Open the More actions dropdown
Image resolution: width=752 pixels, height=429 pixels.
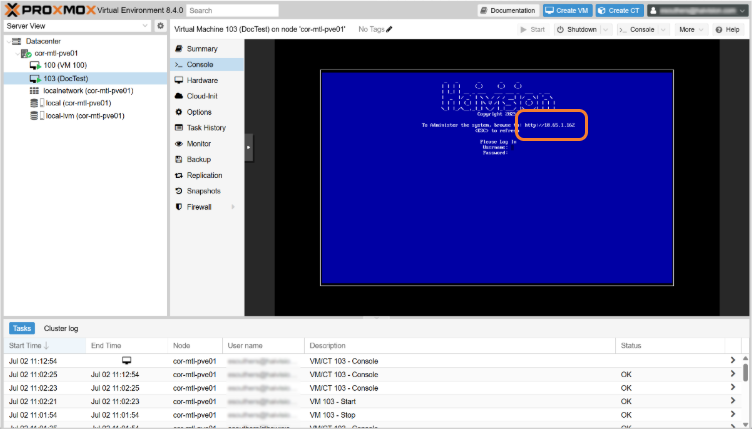click(690, 30)
